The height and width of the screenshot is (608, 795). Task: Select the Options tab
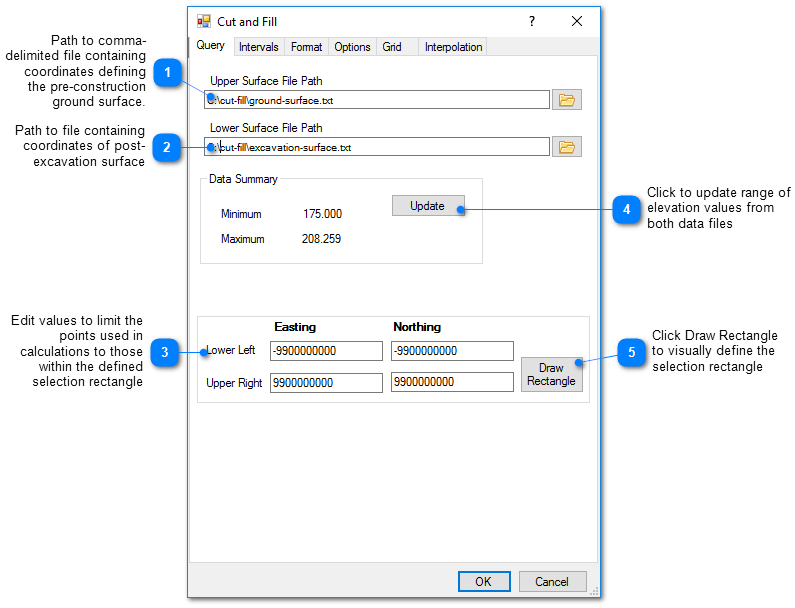(x=352, y=47)
